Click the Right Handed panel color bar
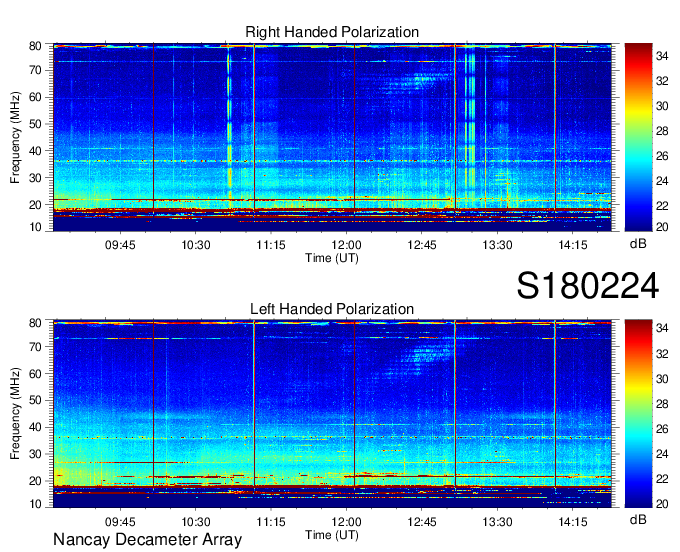This screenshot has width=680, height=552. pos(638,137)
